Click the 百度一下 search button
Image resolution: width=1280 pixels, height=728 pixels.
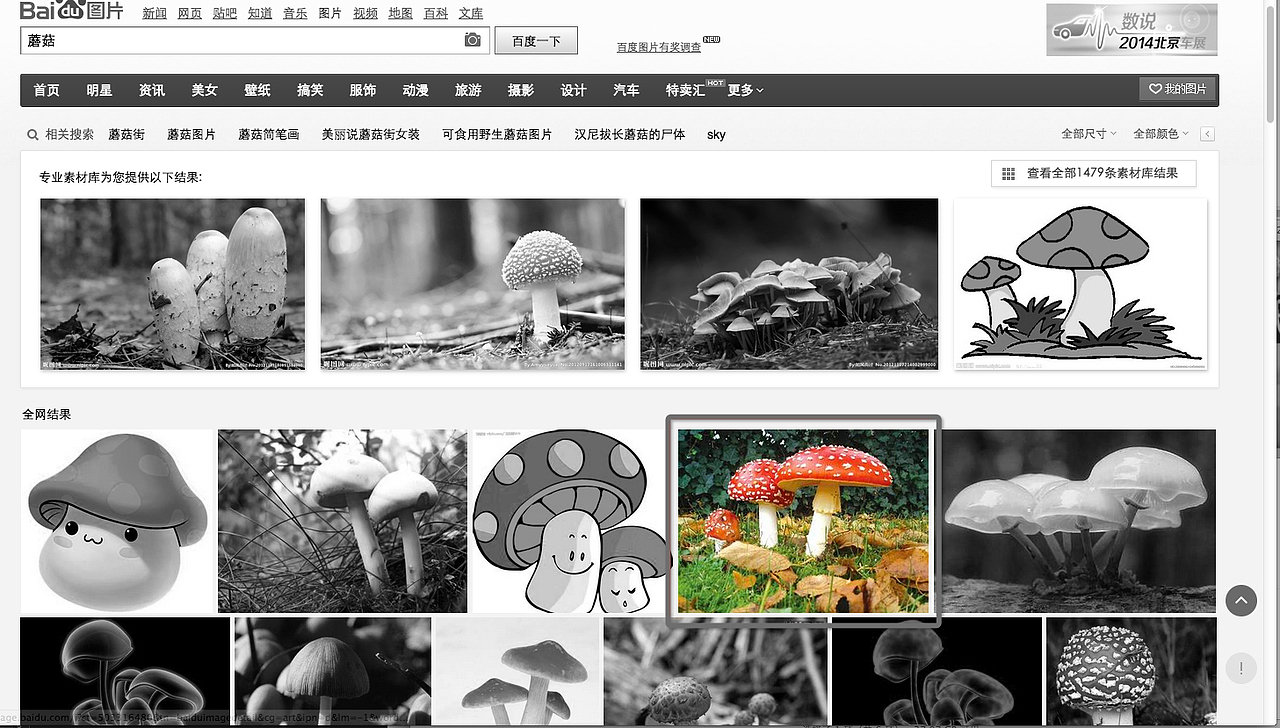pyautogui.click(x=536, y=40)
